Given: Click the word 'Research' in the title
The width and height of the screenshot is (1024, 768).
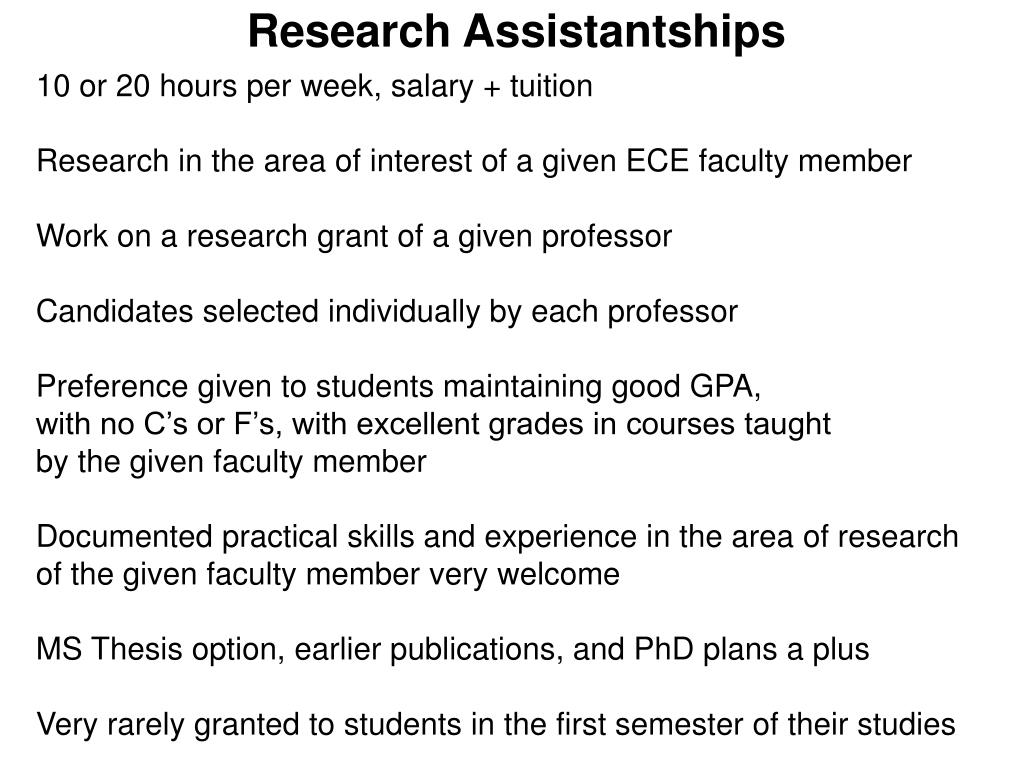Looking at the screenshot, I should [x=349, y=31].
